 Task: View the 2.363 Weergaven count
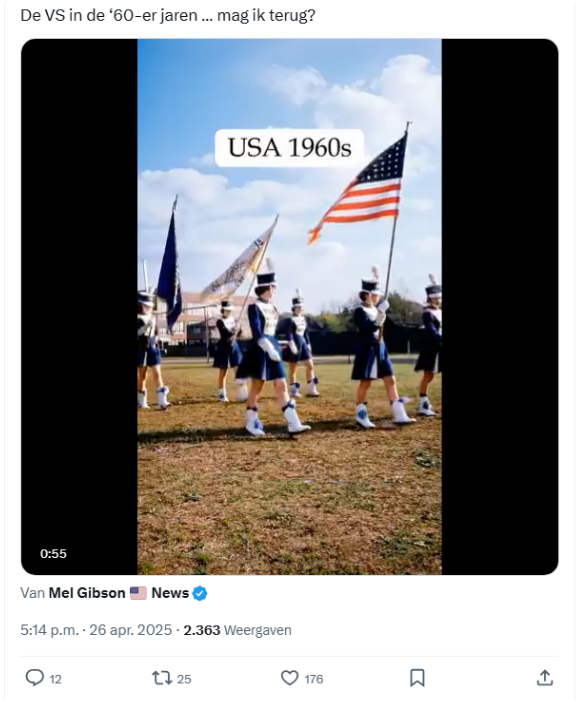(237, 630)
